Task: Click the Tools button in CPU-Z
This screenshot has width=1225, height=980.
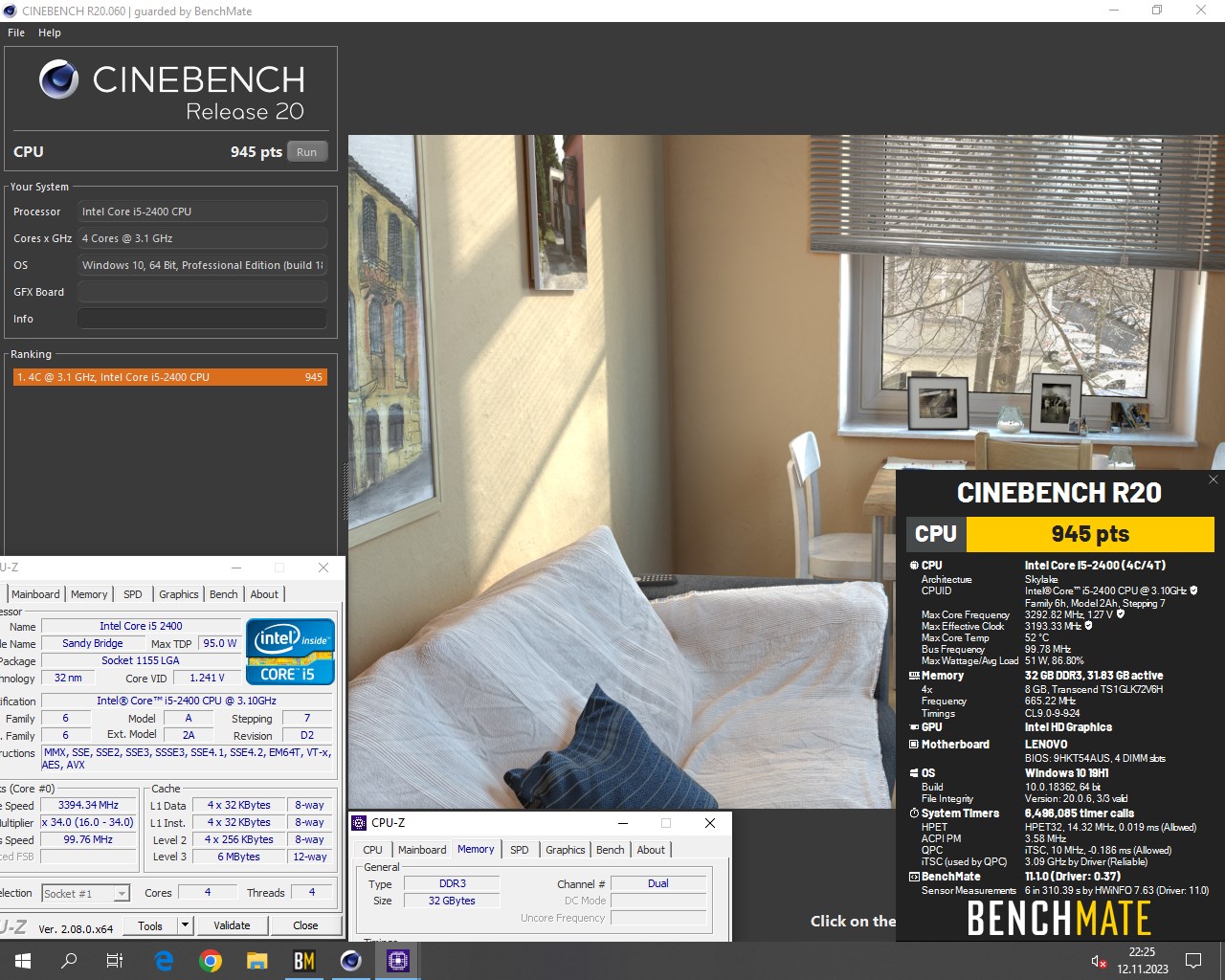Action: 150,925
